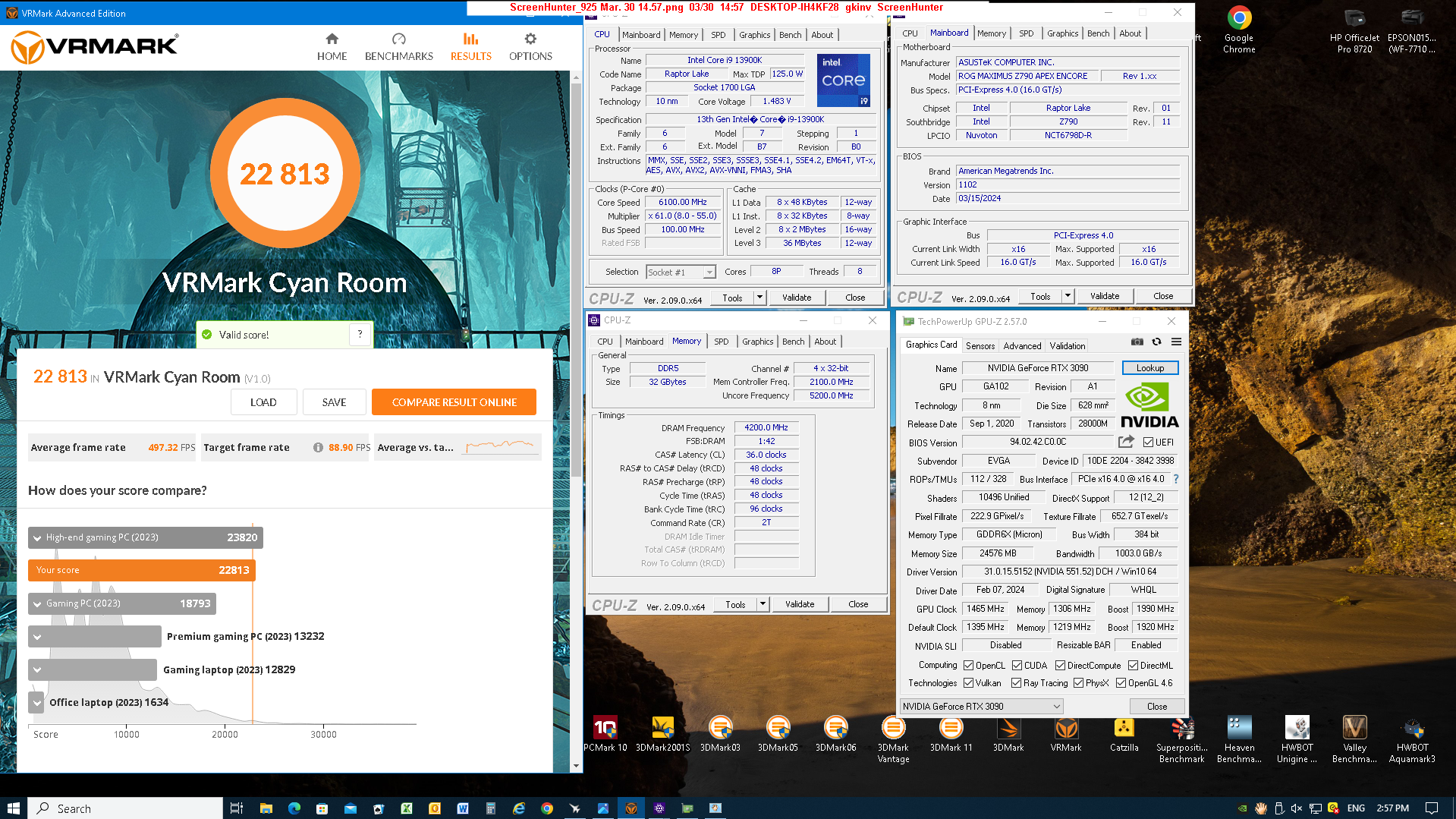1456x819 pixels.
Task: Toggle OpenGL 4.6 checkbox in GPU-Z
Action: (1121, 683)
